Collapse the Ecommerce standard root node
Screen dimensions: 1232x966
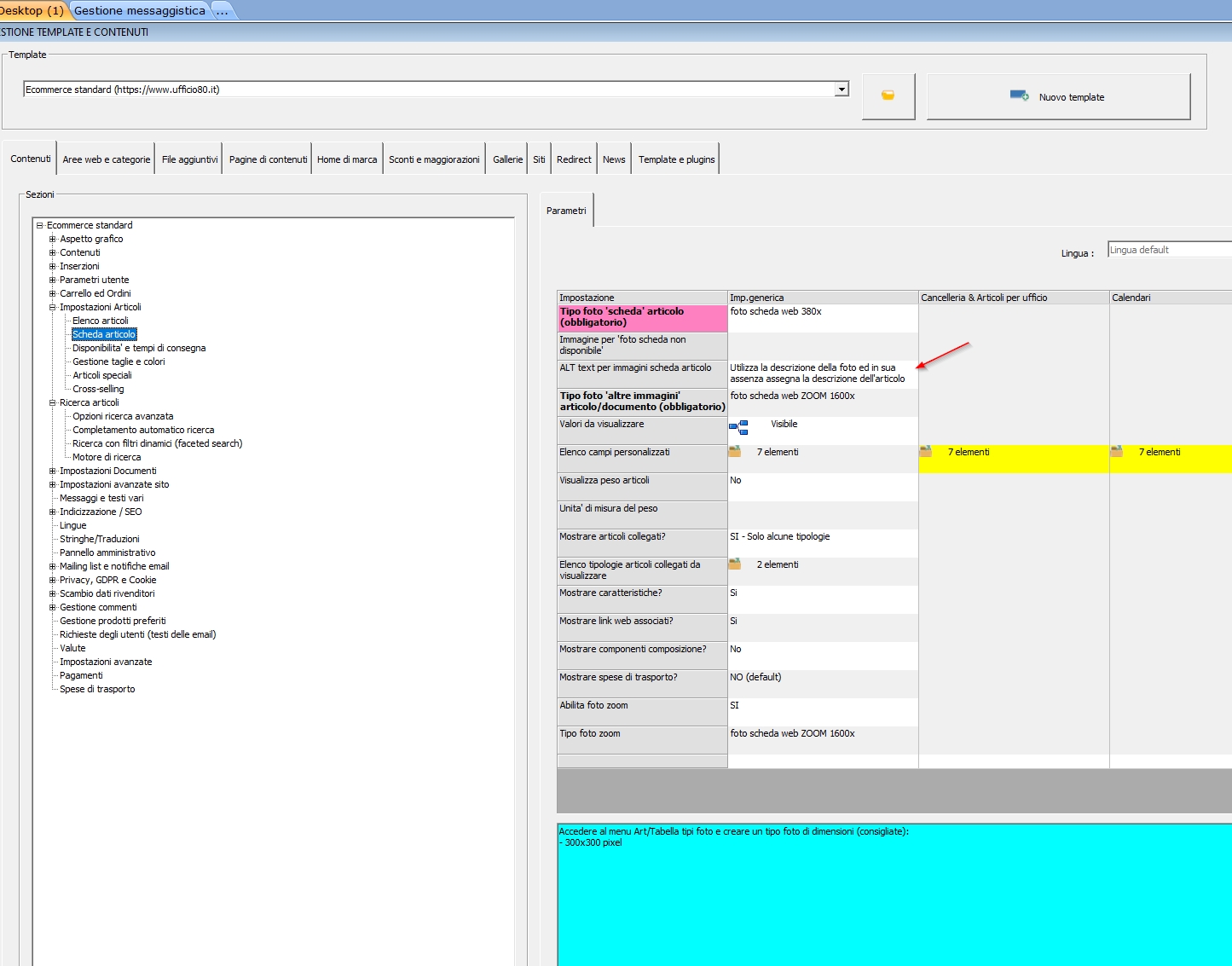tap(39, 225)
